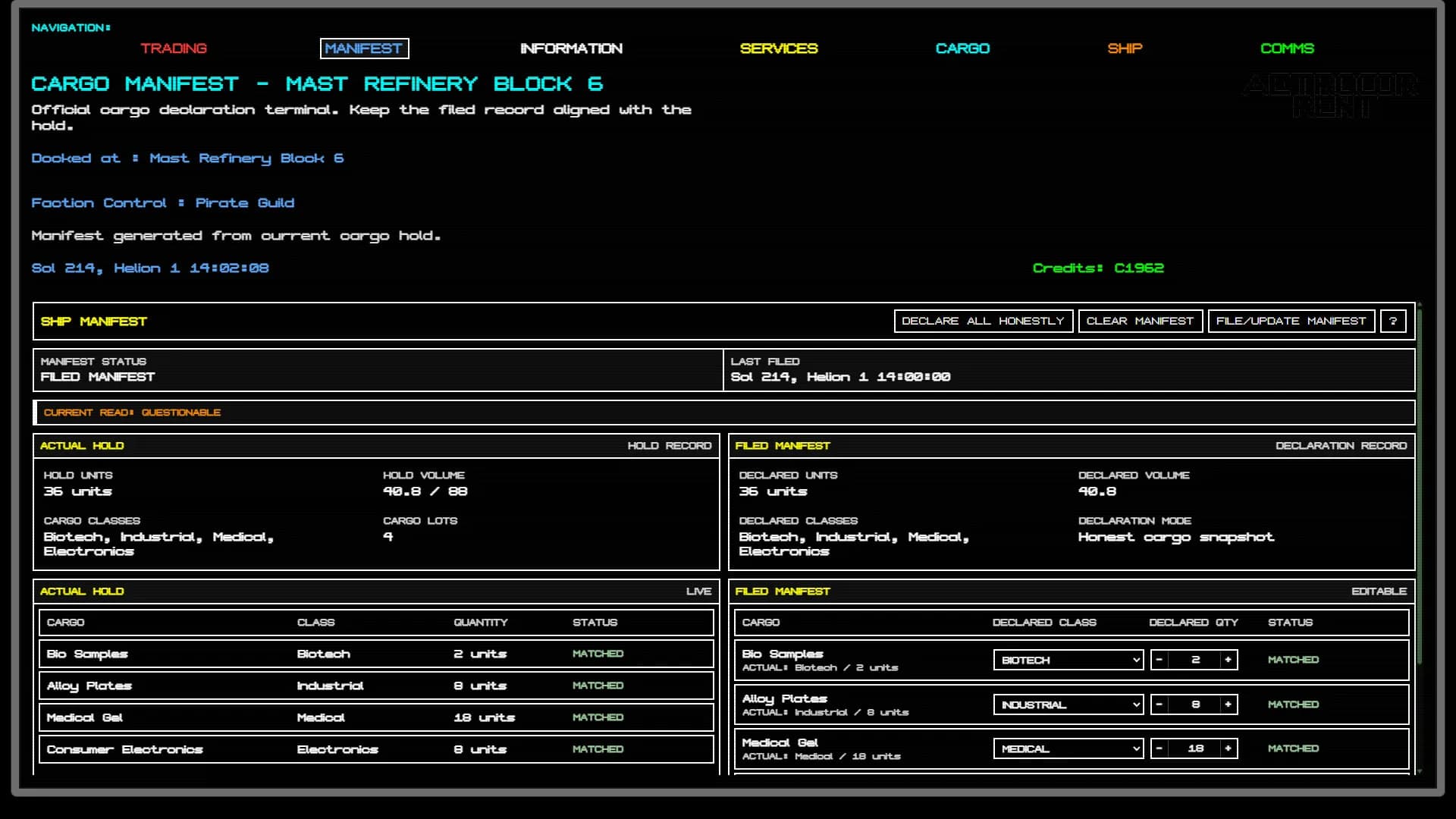Click the Declared Volume 40.8 value
1456x819 pixels.
click(x=1097, y=491)
